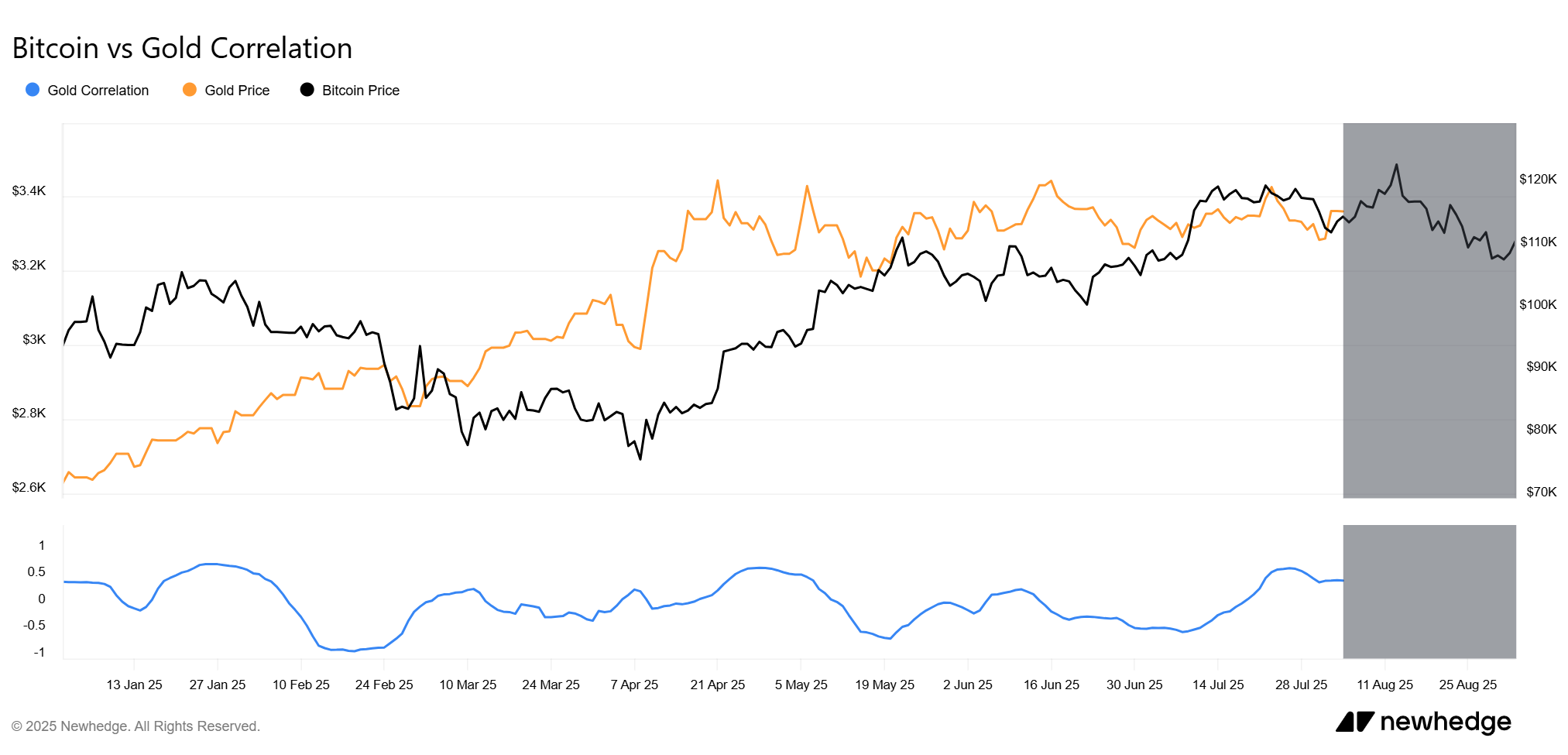1568x755 pixels.
Task: Toggle the Gold Correlation legend entry
Action: point(98,91)
